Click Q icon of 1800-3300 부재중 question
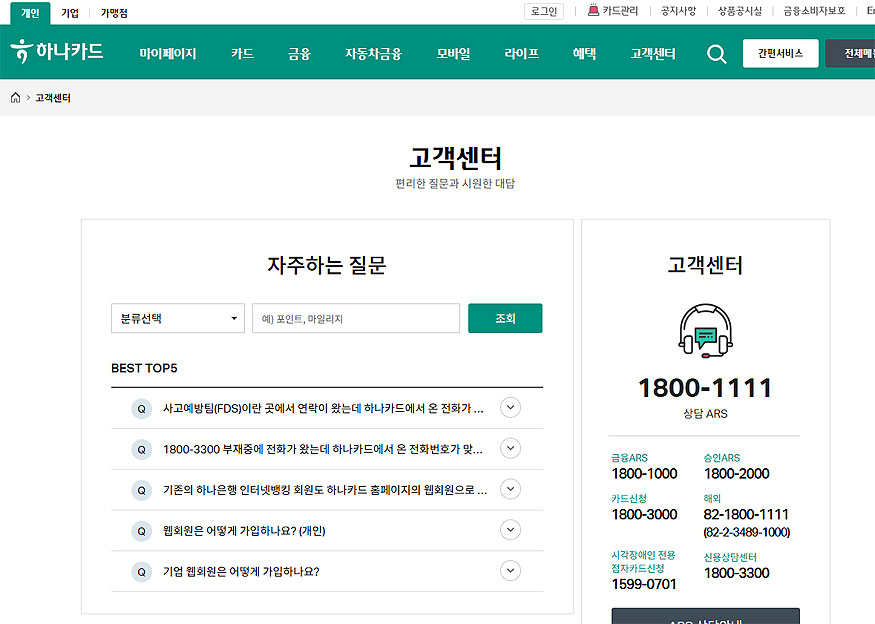The image size is (875, 624). click(141, 449)
